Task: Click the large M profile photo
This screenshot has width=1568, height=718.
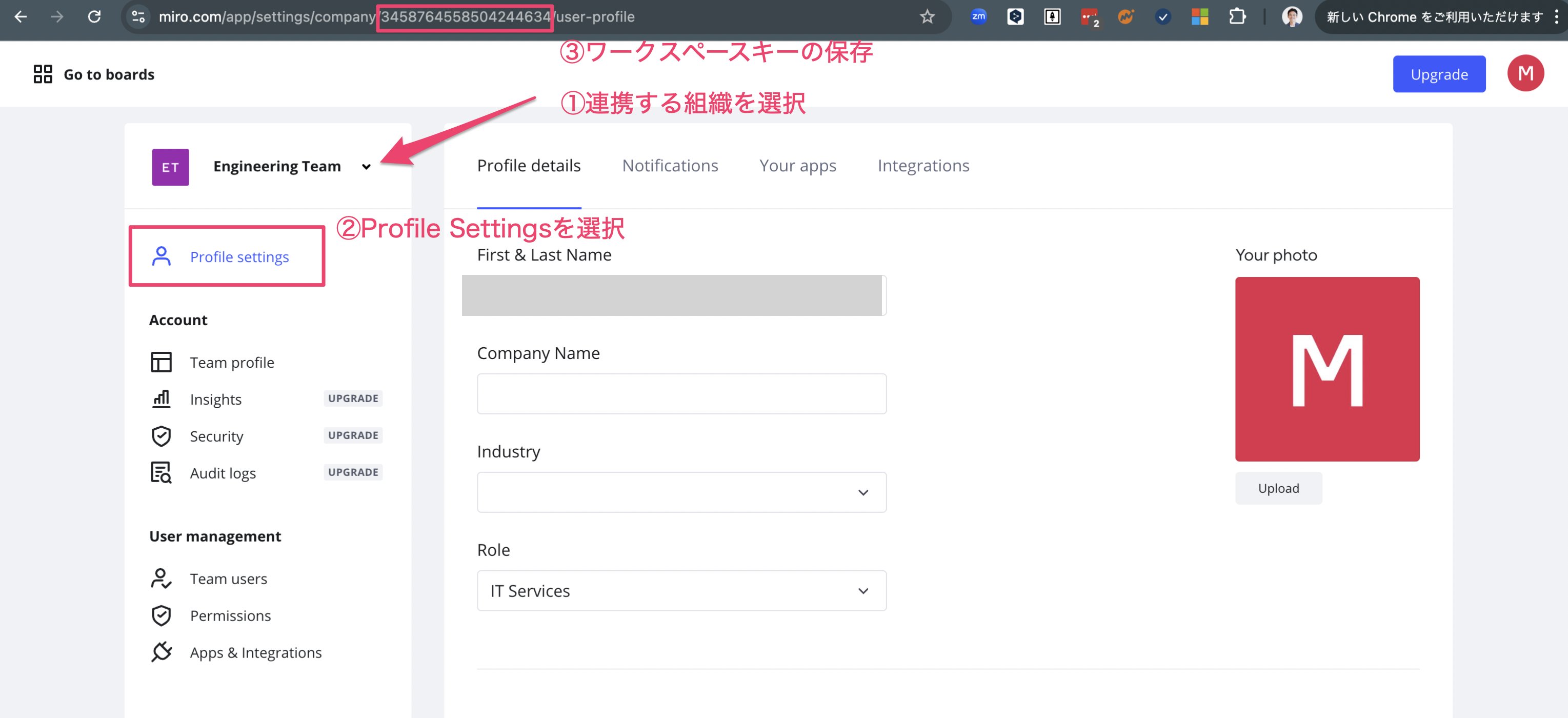Action: 1327,369
